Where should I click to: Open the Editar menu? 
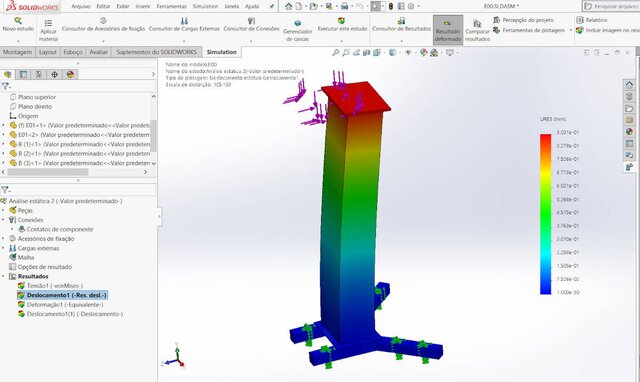(103, 6)
